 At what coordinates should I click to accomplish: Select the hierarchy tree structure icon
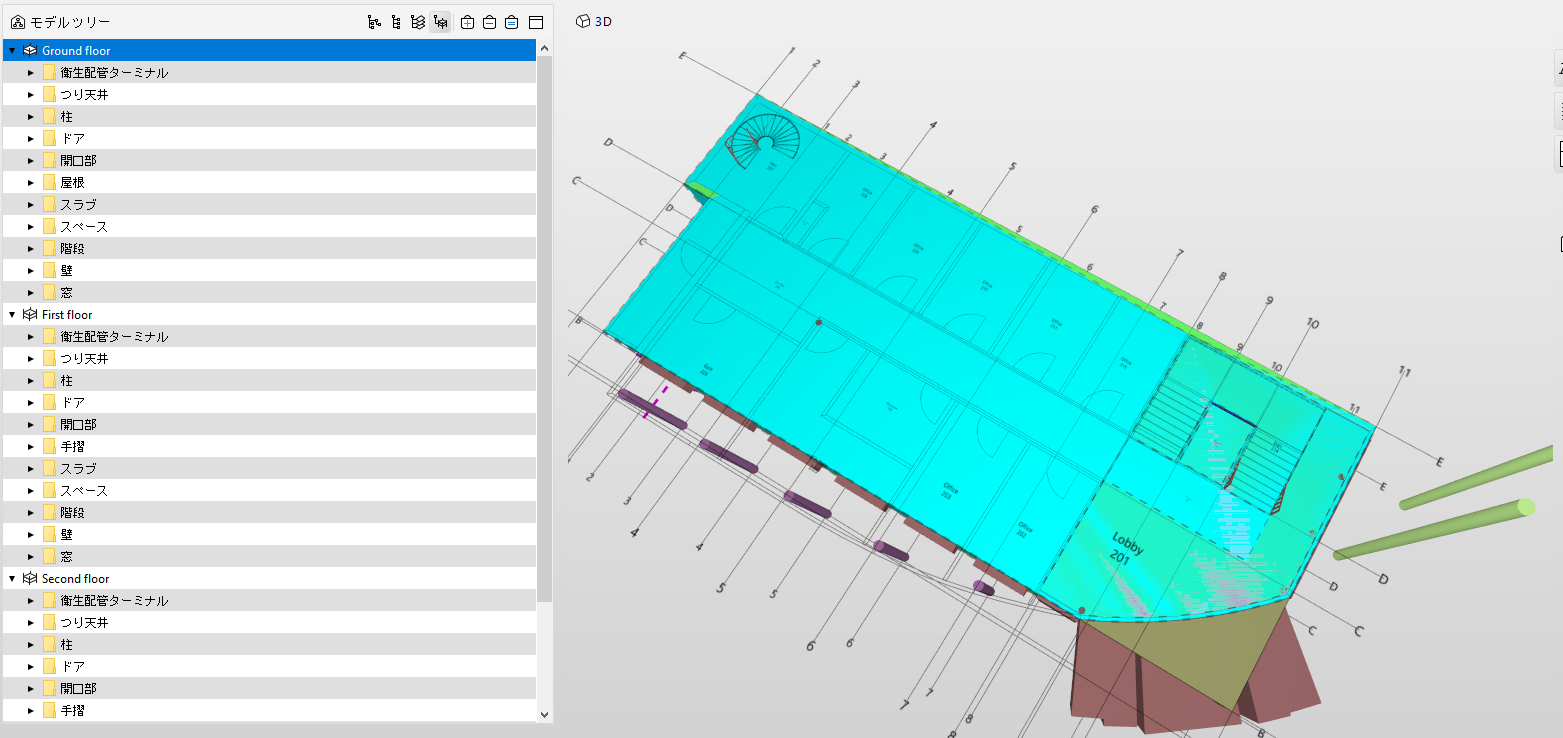(374, 22)
